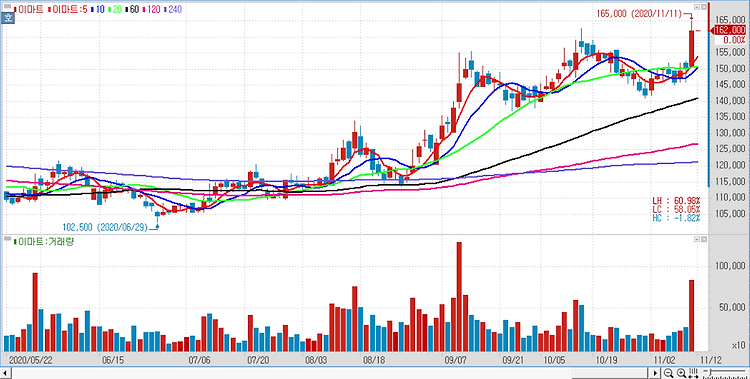Zoom out the chart with the minus magnifier
Screen dimensions: 750x379
pyautogui.click(x=669, y=373)
